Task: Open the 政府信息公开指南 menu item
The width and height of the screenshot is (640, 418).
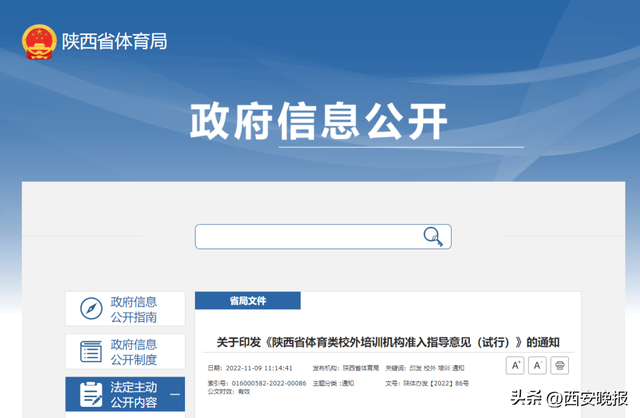Action: (x=134, y=309)
